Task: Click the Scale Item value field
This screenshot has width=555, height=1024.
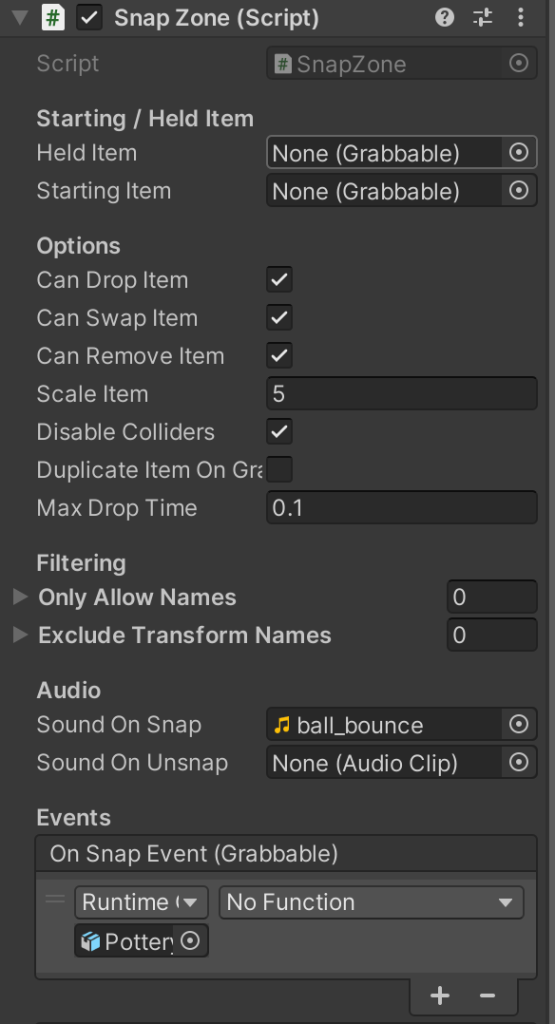Action: click(402, 394)
